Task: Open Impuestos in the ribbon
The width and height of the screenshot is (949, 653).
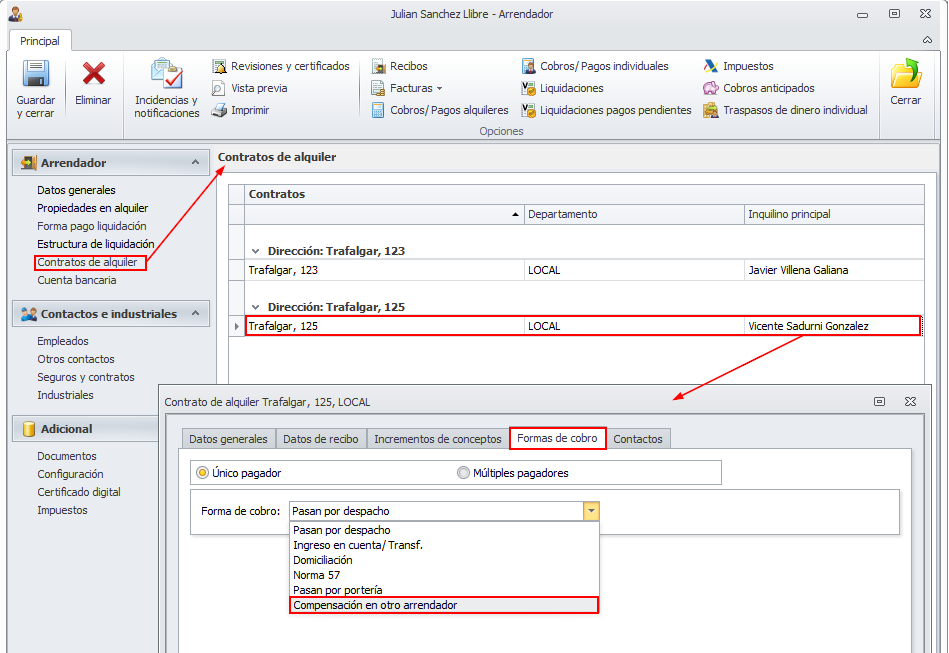Action: [x=738, y=66]
